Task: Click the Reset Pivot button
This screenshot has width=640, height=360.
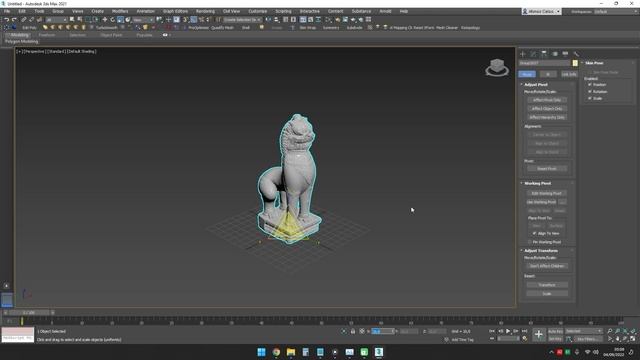Action: click(547, 169)
